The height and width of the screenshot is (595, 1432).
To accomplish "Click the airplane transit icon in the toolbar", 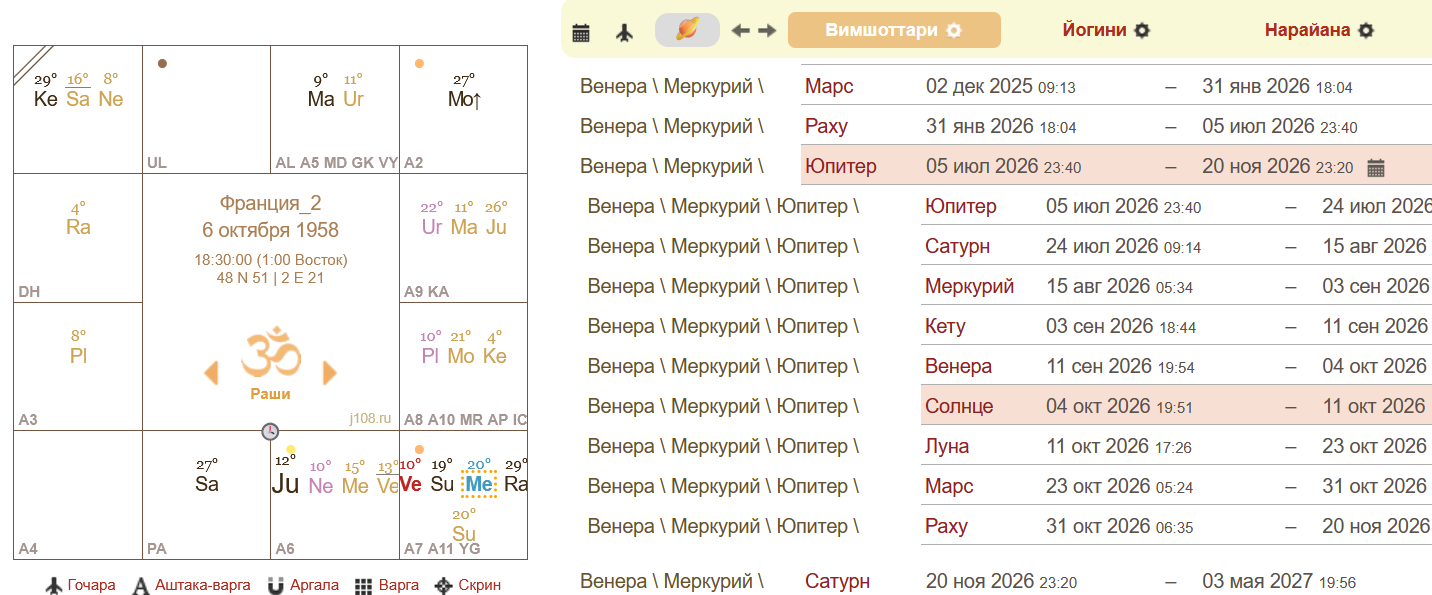I will [x=625, y=32].
